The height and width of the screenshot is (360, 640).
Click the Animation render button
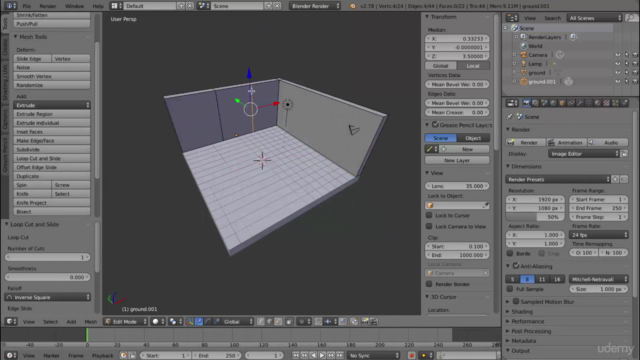pos(566,142)
